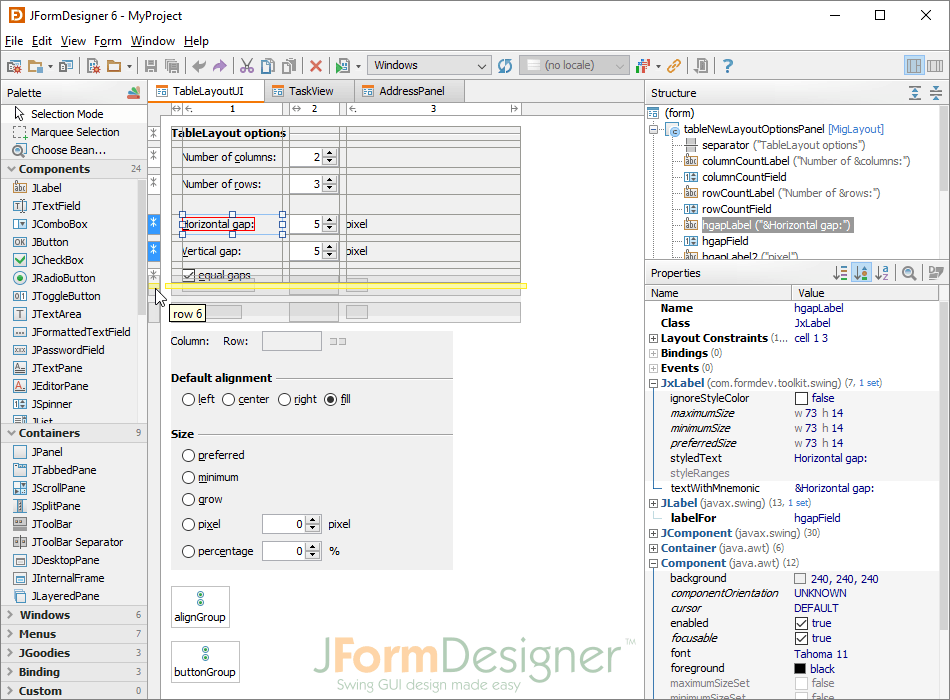
Task: Click the New Project toolbar icon
Action: pos(14,66)
